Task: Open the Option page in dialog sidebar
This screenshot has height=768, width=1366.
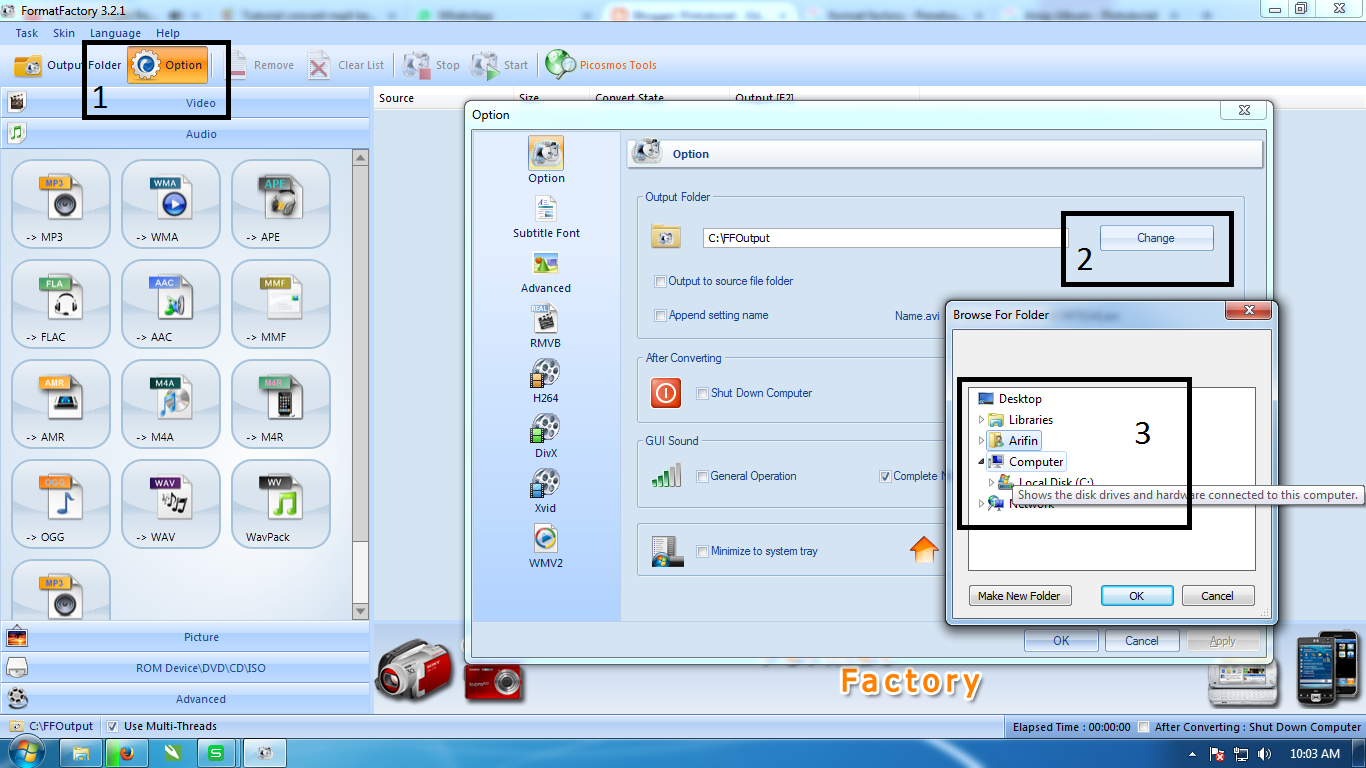Action: click(x=546, y=161)
